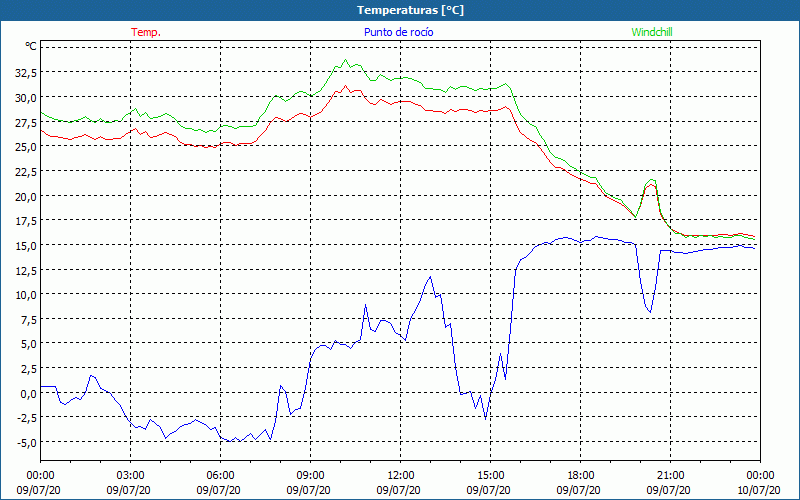The image size is (800, 500).
Task: Click the 20,0 y-axis value
Action: click(26, 196)
